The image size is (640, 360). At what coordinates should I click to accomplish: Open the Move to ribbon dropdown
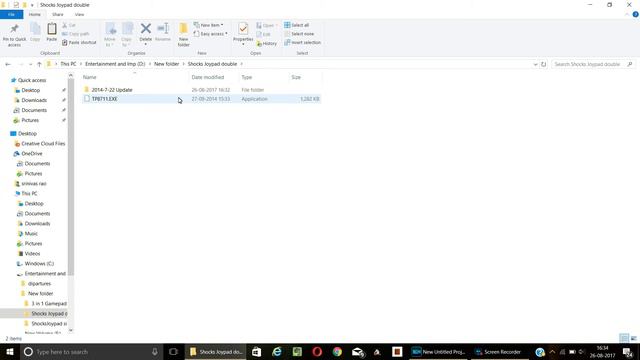tap(110, 34)
